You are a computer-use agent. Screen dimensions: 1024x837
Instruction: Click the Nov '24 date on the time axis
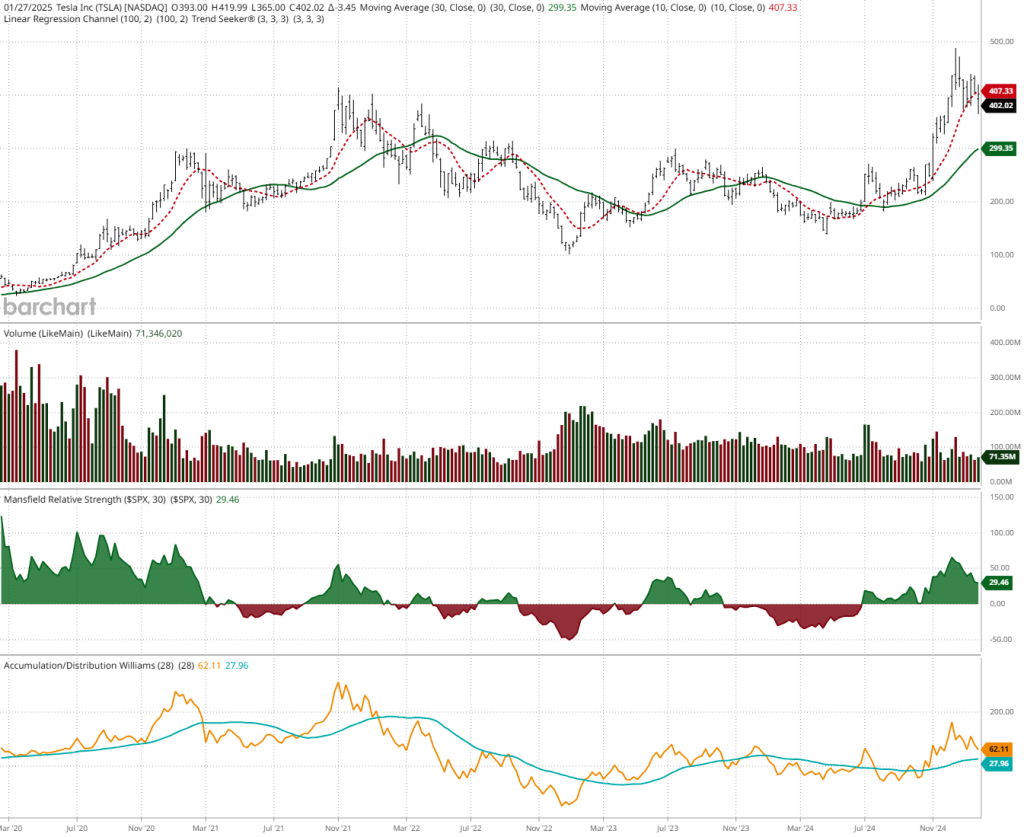click(x=932, y=828)
